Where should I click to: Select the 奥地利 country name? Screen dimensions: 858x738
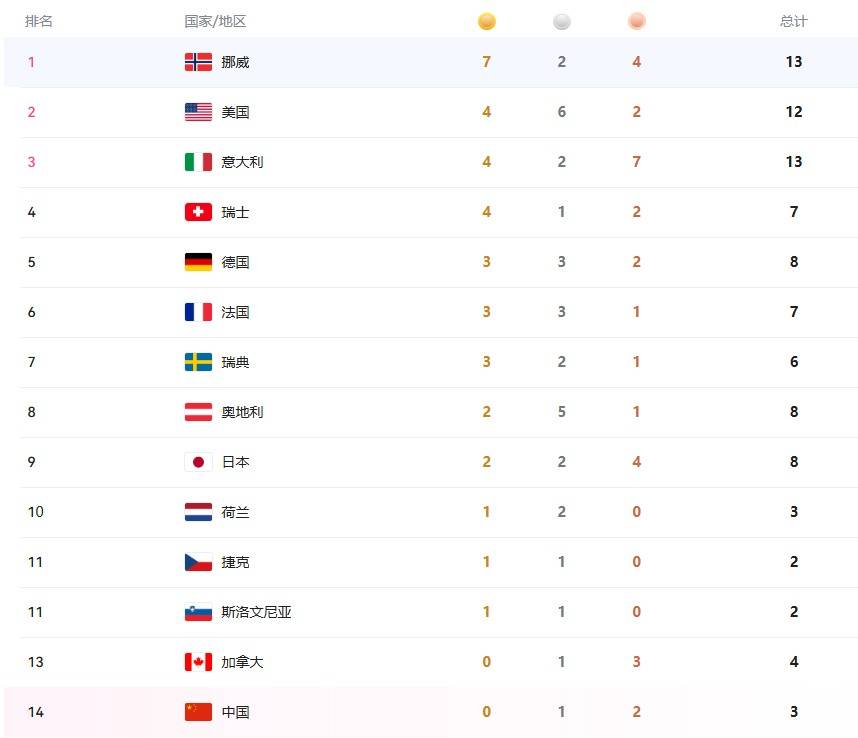[x=242, y=412]
